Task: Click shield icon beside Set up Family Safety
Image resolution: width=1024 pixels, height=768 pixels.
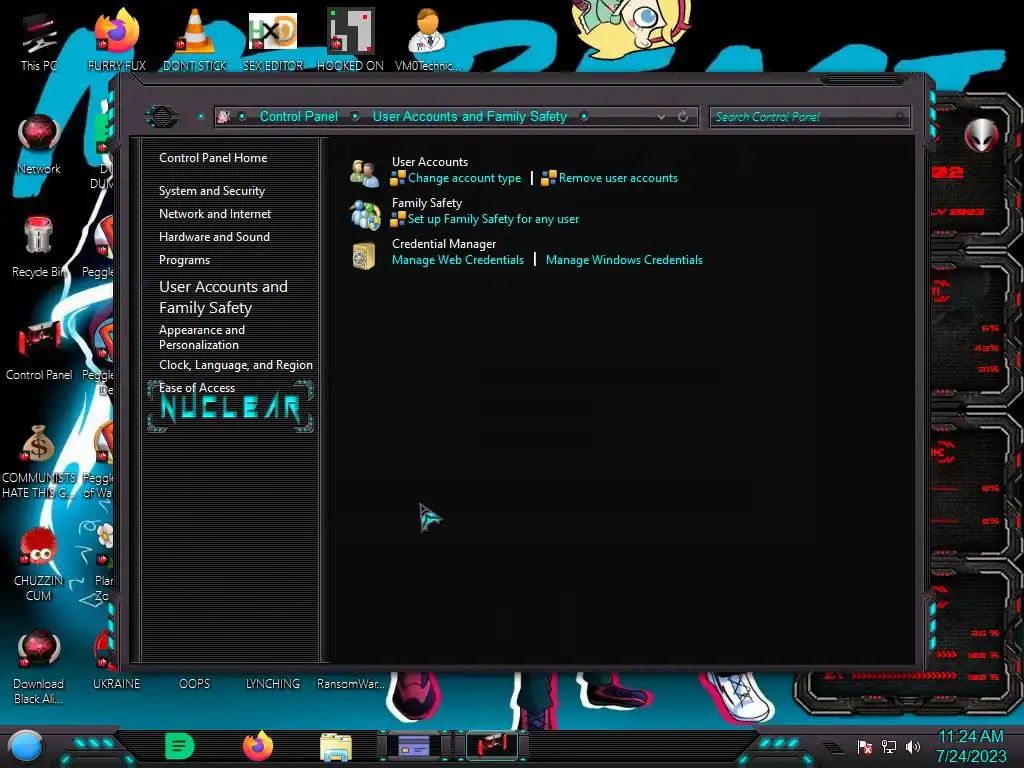Action: 398,219
